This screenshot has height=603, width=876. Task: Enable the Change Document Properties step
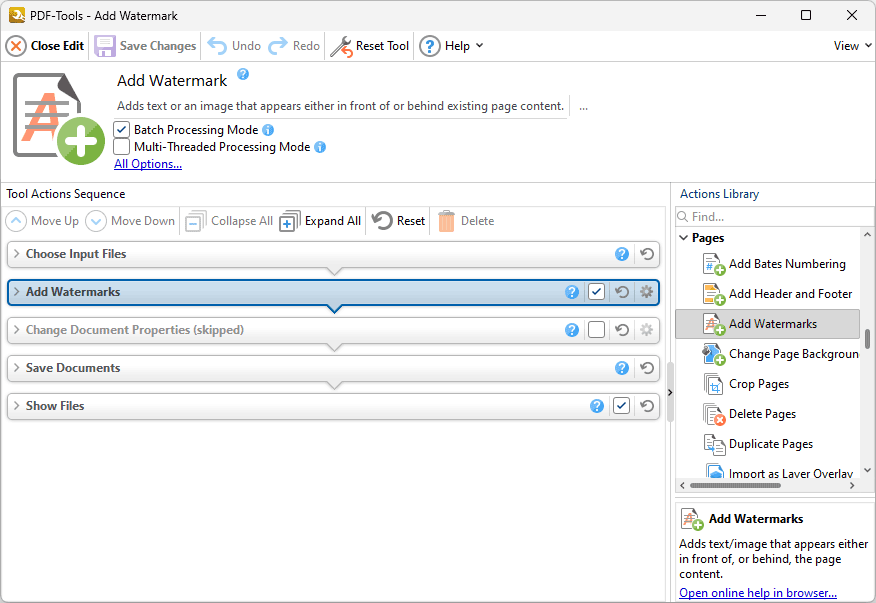point(597,330)
